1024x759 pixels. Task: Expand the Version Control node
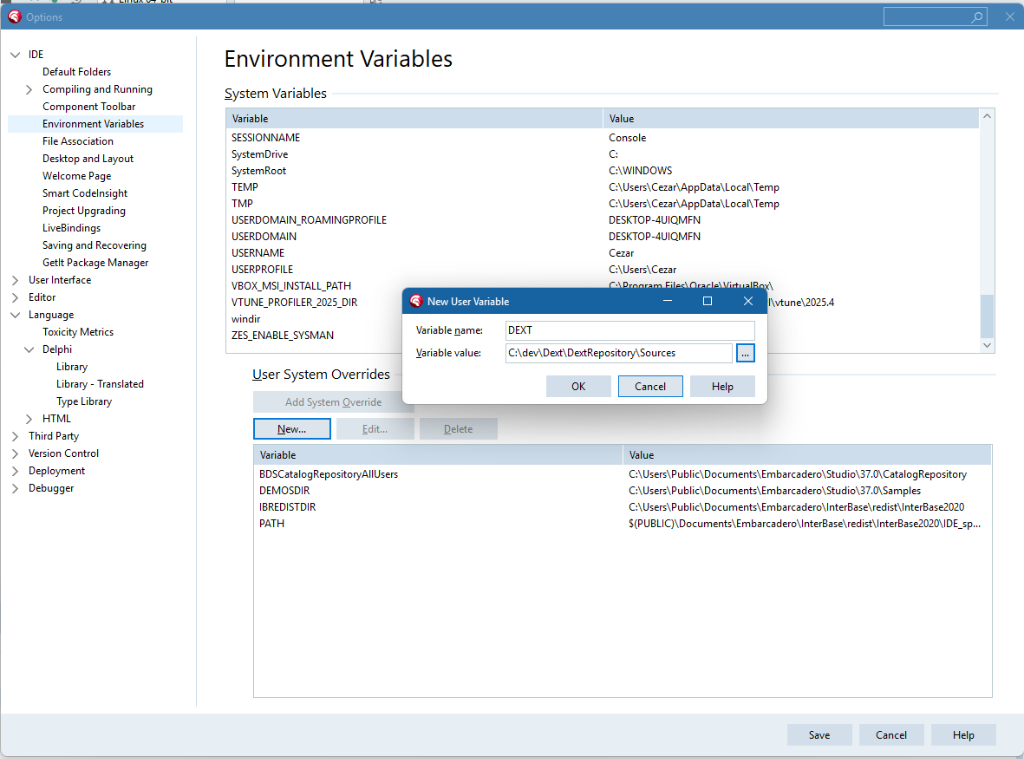point(15,453)
